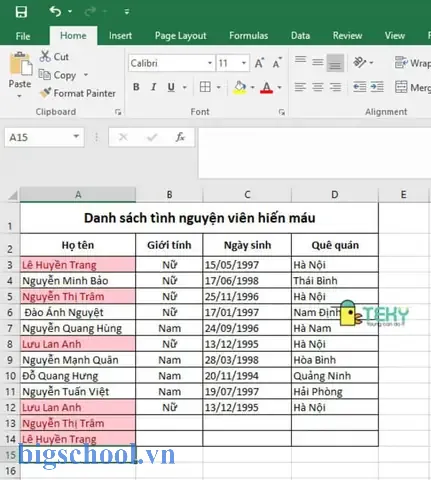Viewport: 431px width, 480px height.
Task: Click the Copy button
Action: point(57,75)
